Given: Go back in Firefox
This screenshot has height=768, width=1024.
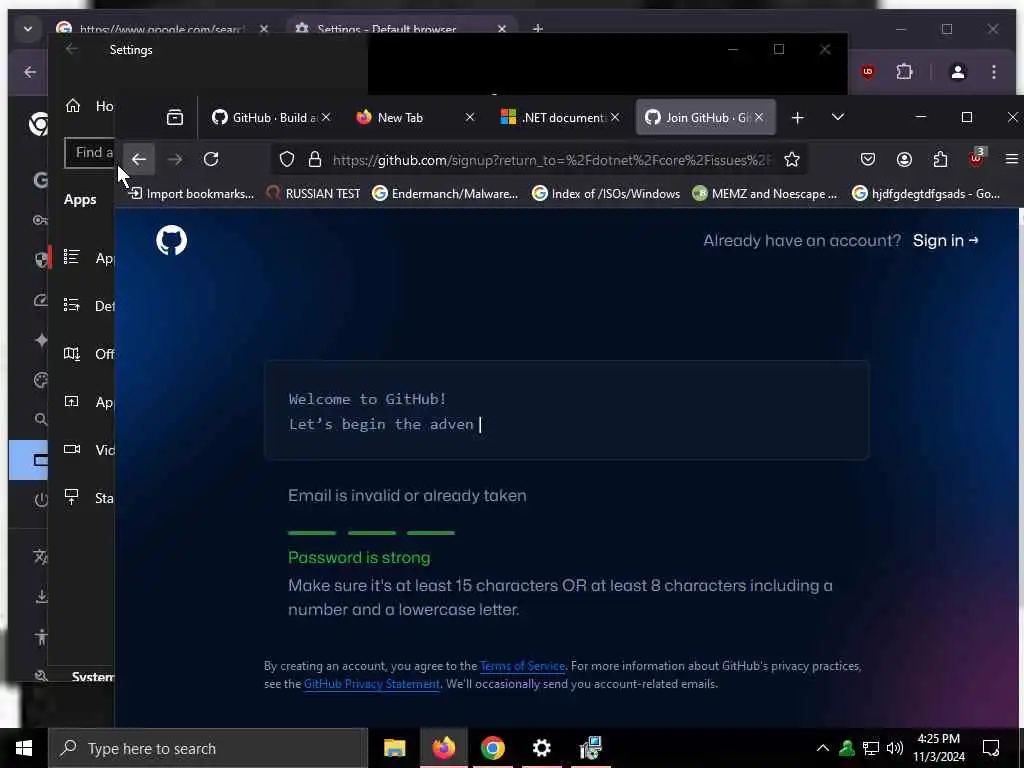Looking at the screenshot, I should (x=138, y=159).
